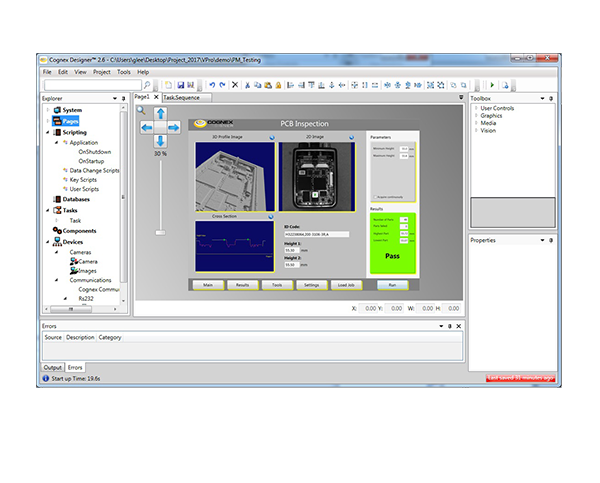Pan the canvas up with the up arrow
Viewport: 600px width, 483px height.
pyautogui.click(x=161, y=114)
